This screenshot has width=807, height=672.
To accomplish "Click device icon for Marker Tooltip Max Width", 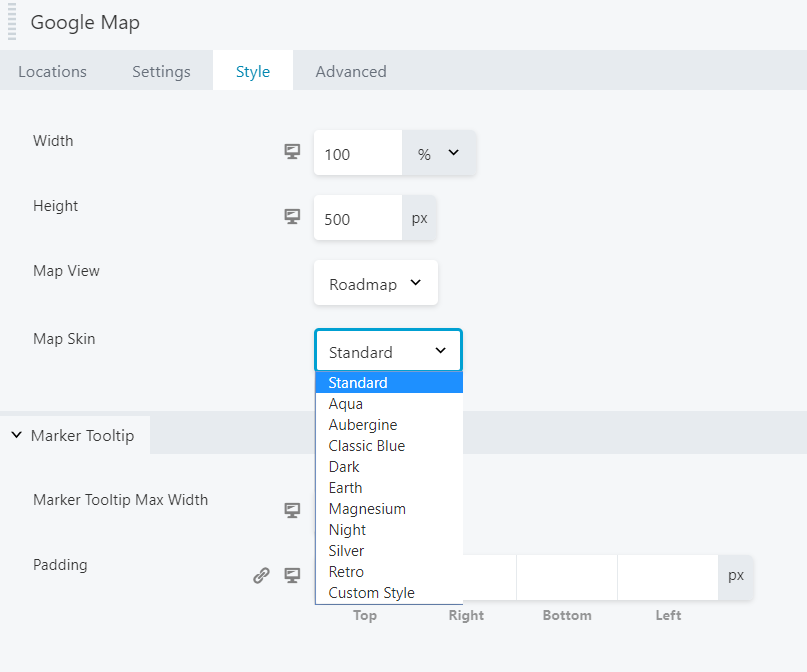I will click(x=292, y=510).
